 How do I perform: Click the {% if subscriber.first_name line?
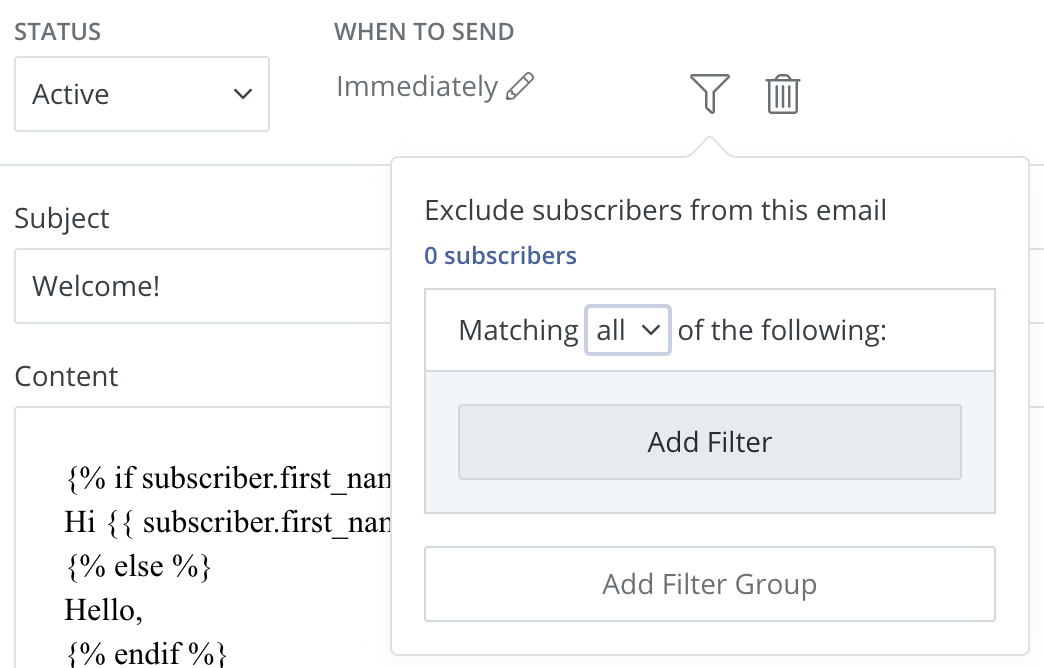click(x=227, y=480)
